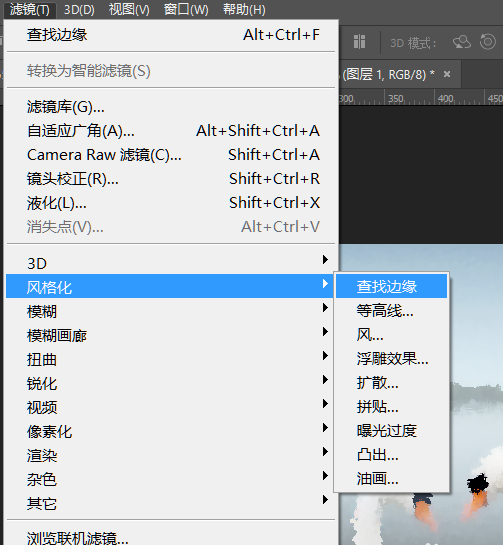The height and width of the screenshot is (545, 503).
Task: Switch to the (图层 1, RGB/8) document tab
Action: point(388,74)
